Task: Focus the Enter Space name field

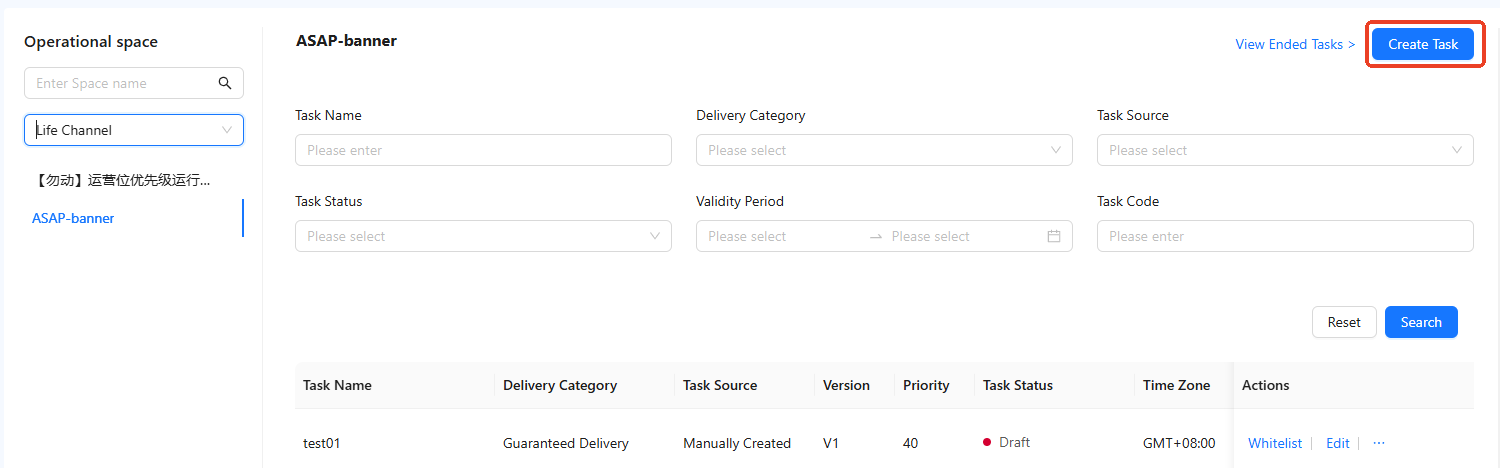Action: pyautogui.click(x=122, y=83)
